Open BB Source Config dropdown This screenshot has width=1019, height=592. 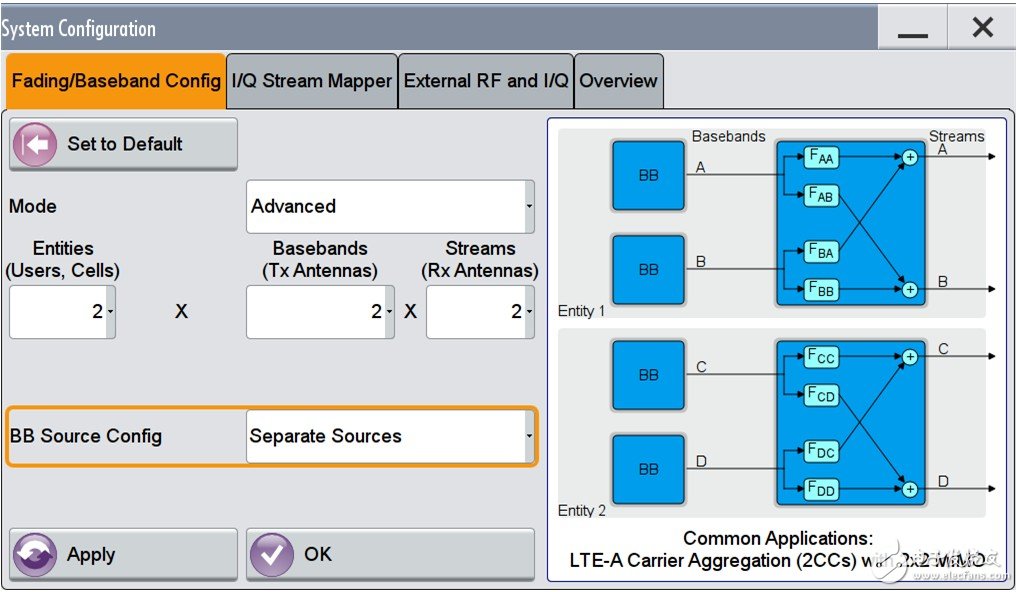390,437
